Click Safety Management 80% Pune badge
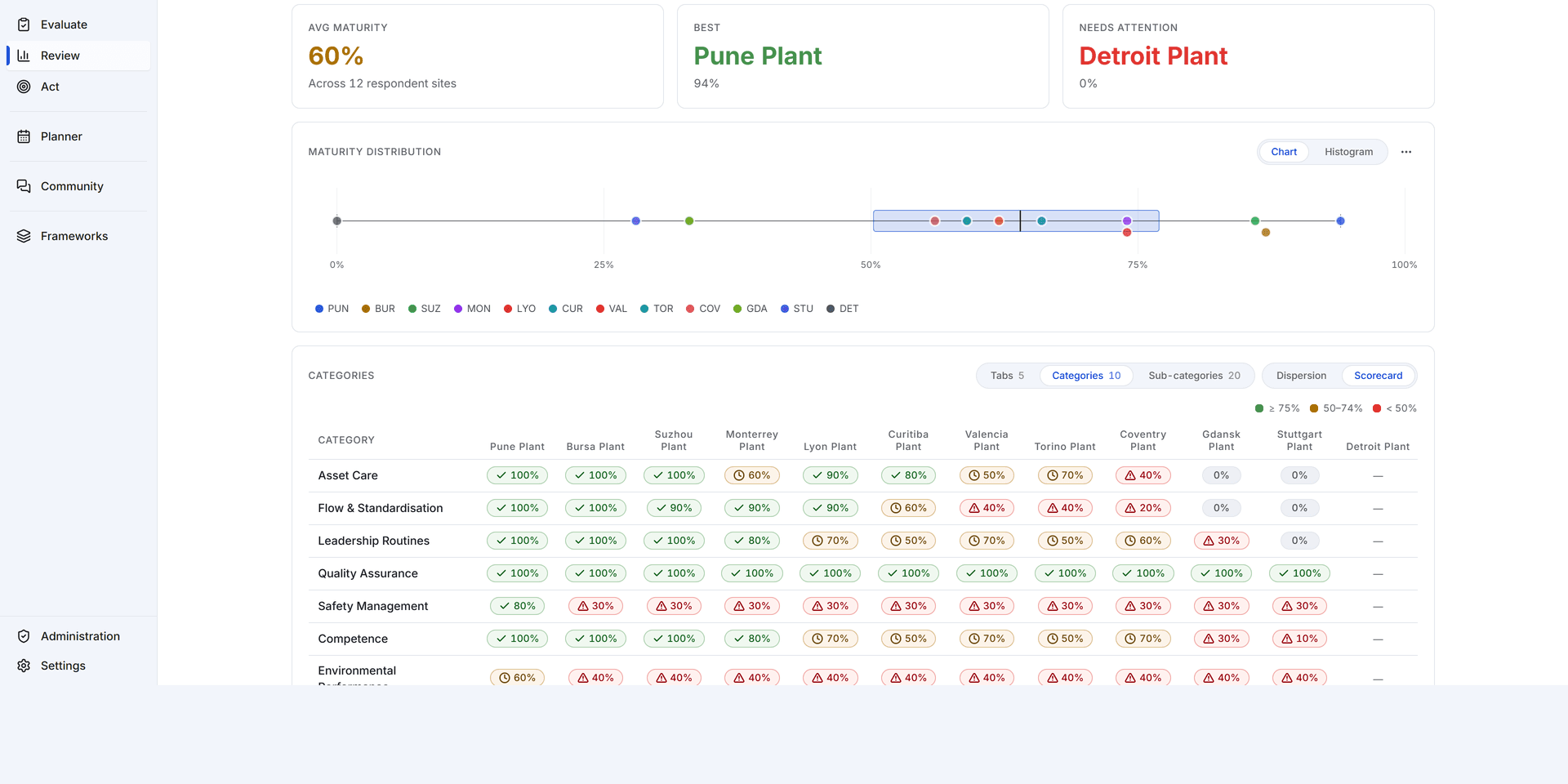Image resolution: width=1568 pixels, height=784 pixels. click(x=517, y=606)
